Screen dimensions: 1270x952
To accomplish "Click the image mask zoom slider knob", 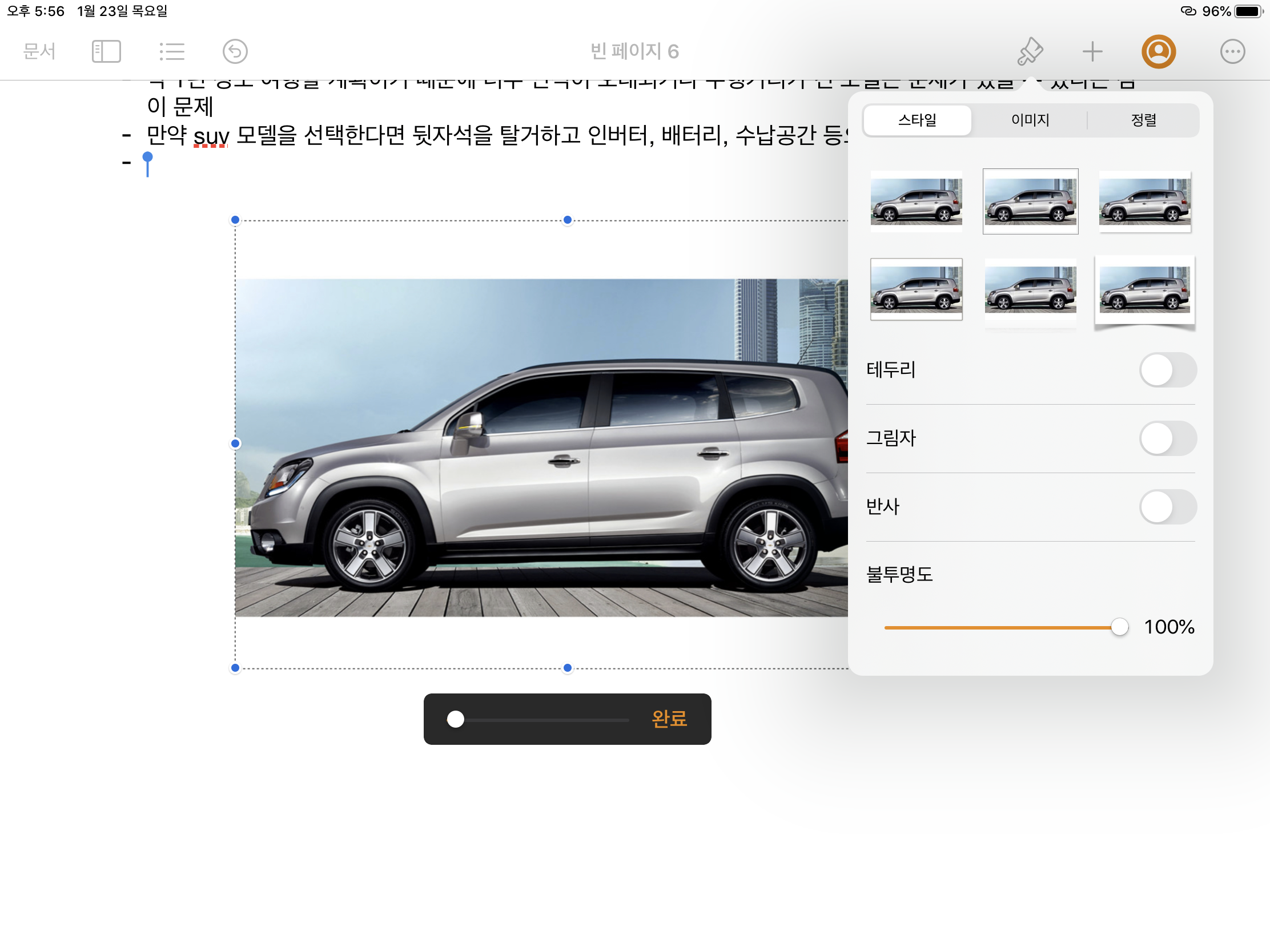I will tap(456, 719).
